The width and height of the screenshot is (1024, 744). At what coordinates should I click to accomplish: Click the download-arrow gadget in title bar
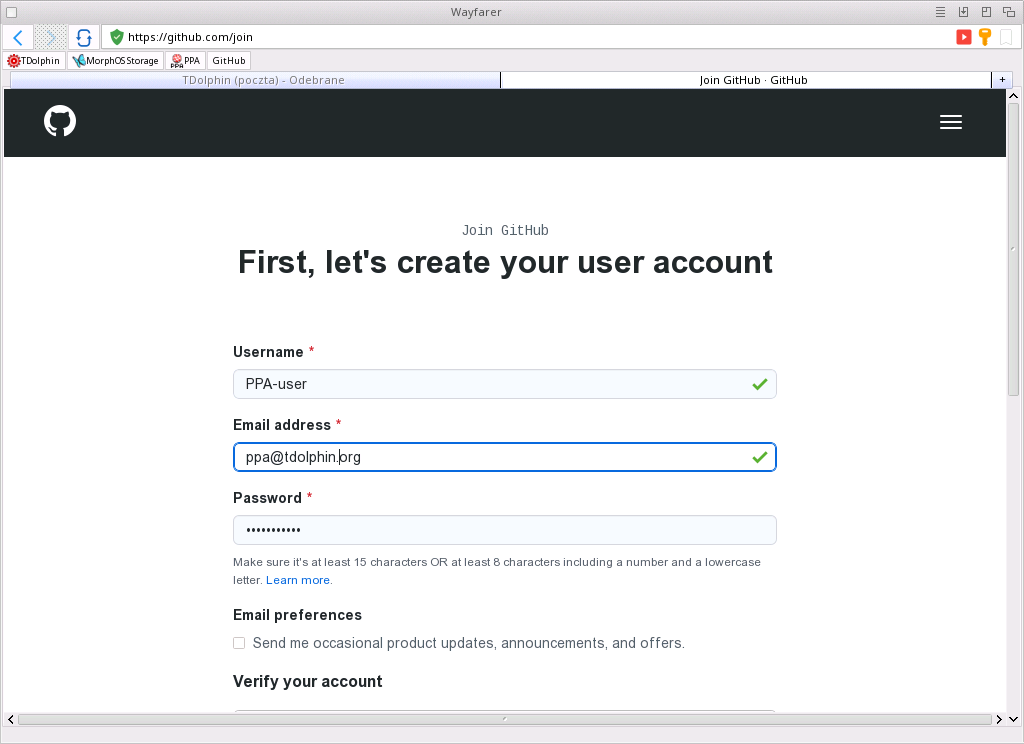pos(963,12)
